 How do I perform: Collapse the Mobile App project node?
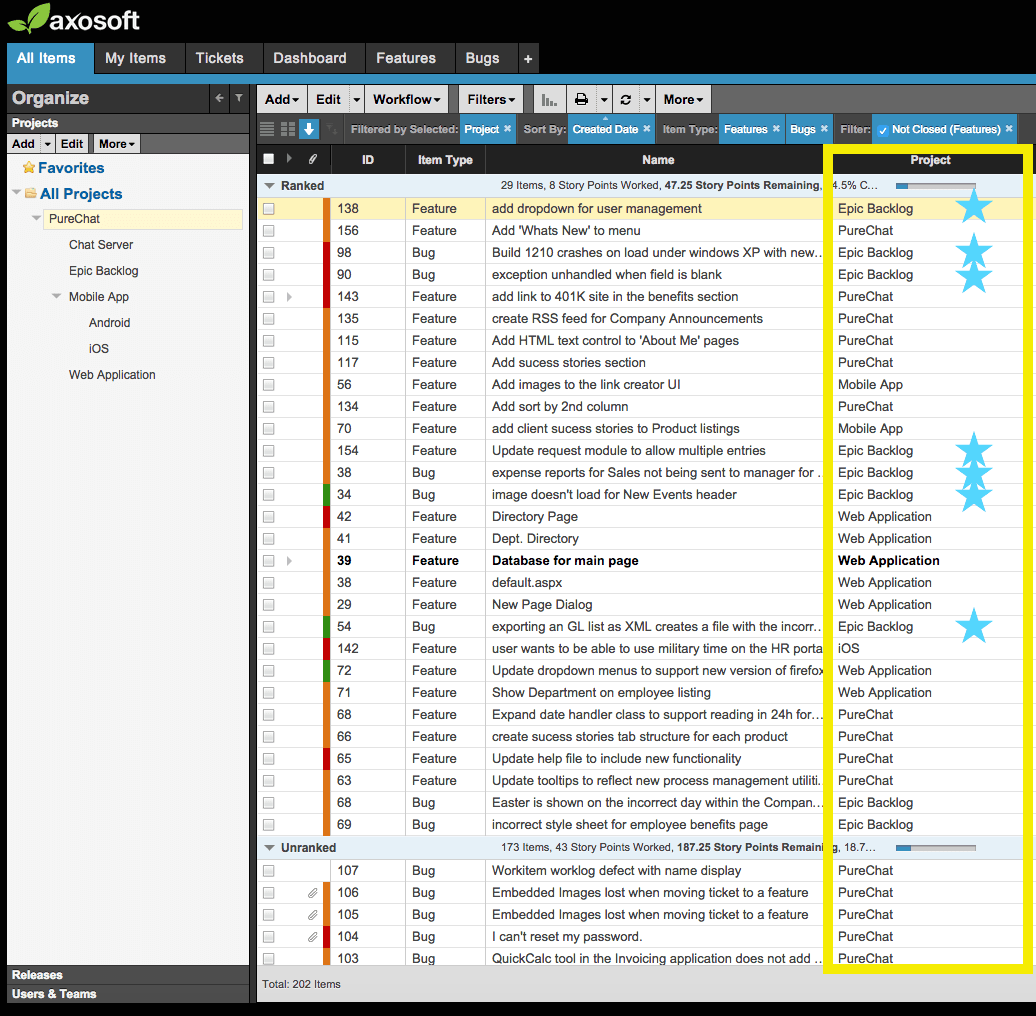click(57, 297)
